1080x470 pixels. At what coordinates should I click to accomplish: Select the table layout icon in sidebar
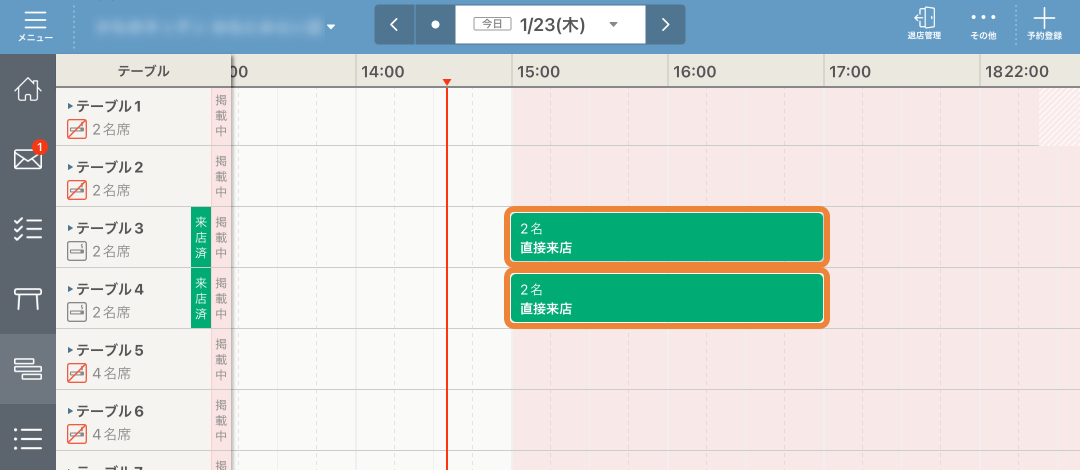pos(28,298)
